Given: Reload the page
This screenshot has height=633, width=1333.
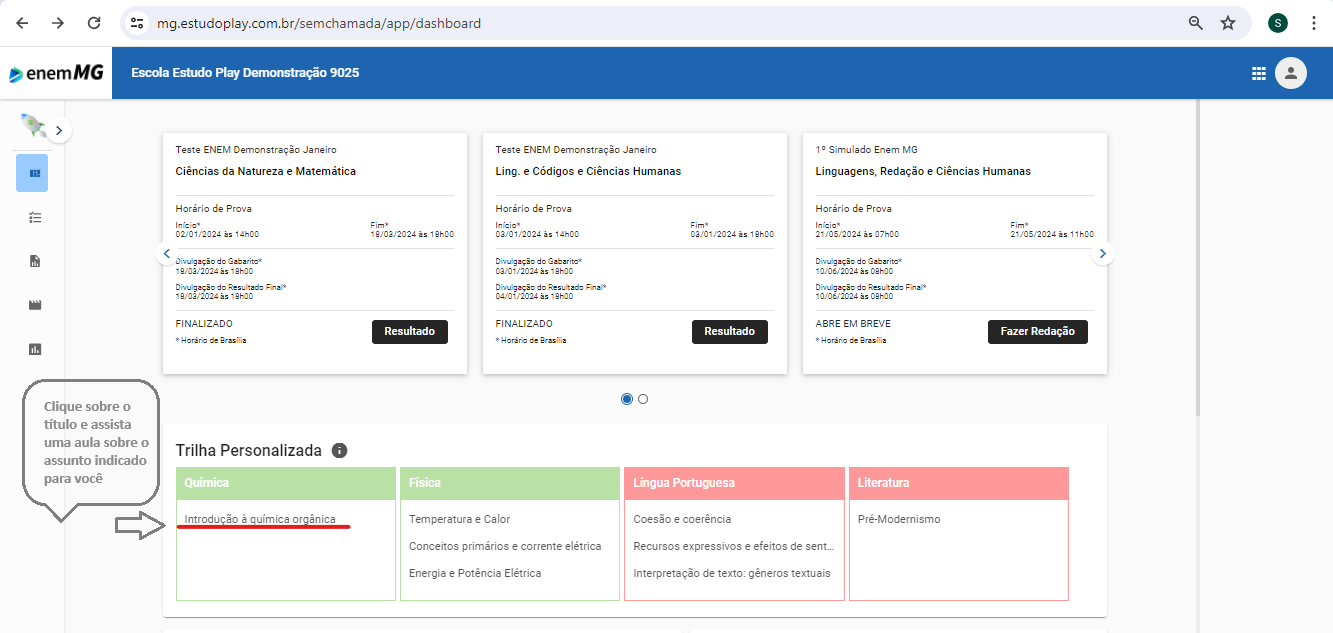Looking at the screenshot, I should pos(94,23).
